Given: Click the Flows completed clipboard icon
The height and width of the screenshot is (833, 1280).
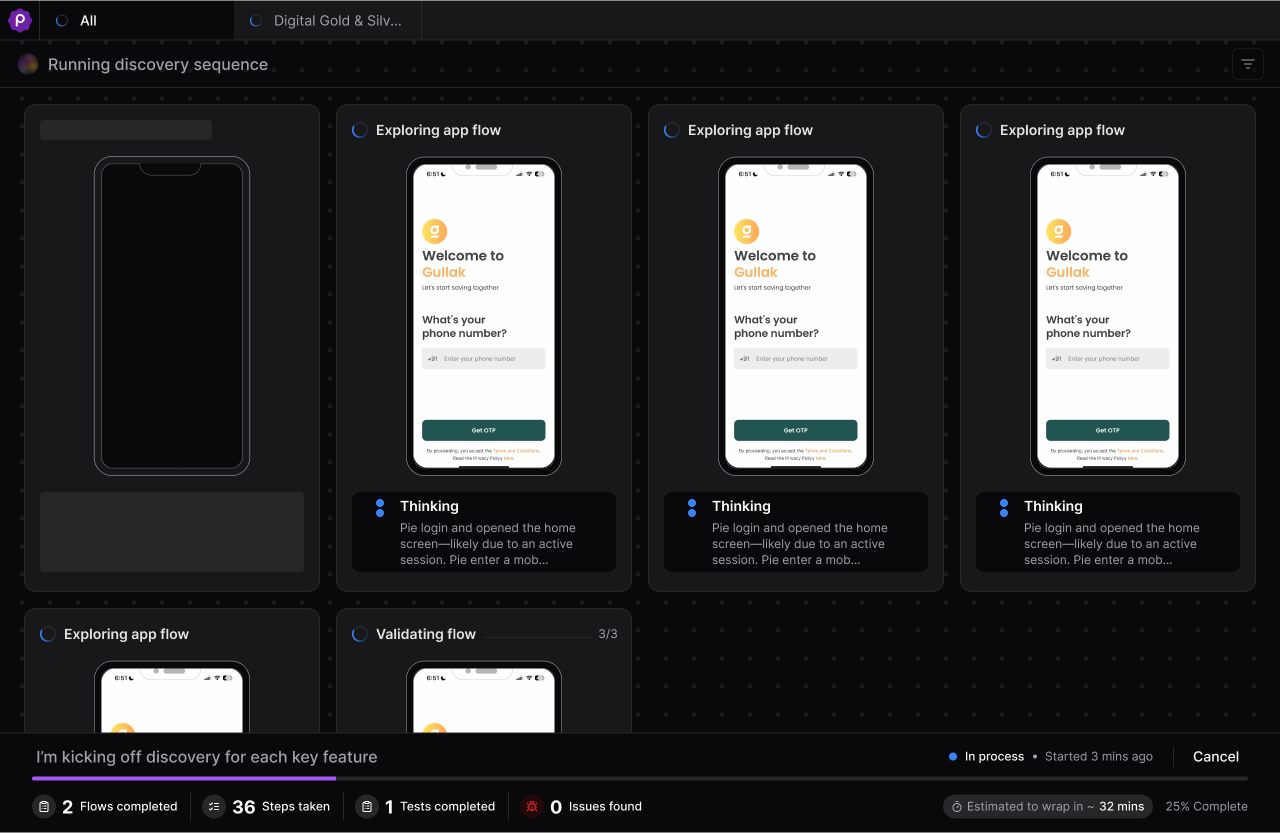Looking at the screenshot, I should point(44,806).
